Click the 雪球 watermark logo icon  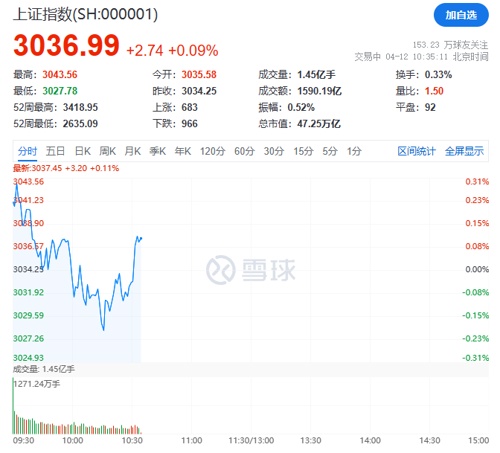(x=221, y=270)
